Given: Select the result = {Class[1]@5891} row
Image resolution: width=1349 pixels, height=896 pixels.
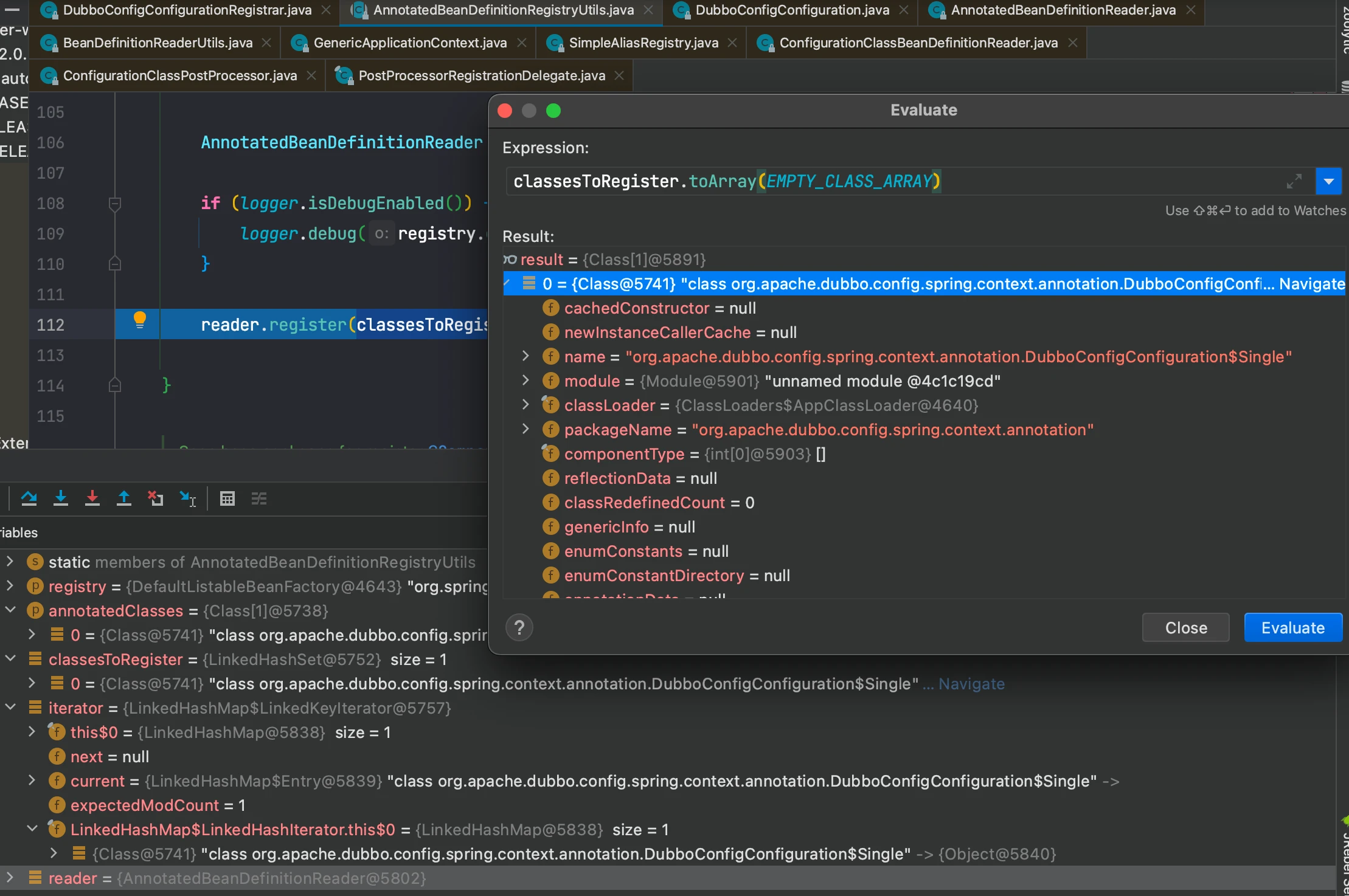Looking at the screenshot, I should coord(924,260).
